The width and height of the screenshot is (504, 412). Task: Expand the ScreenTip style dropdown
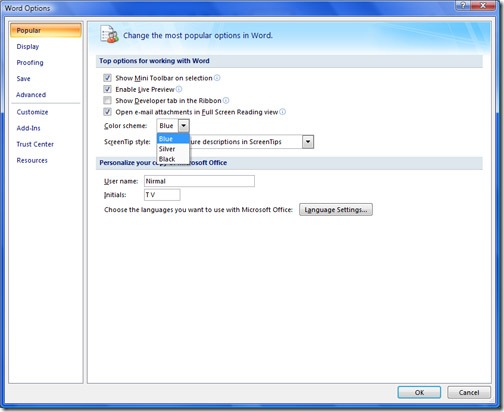[308, 142]
